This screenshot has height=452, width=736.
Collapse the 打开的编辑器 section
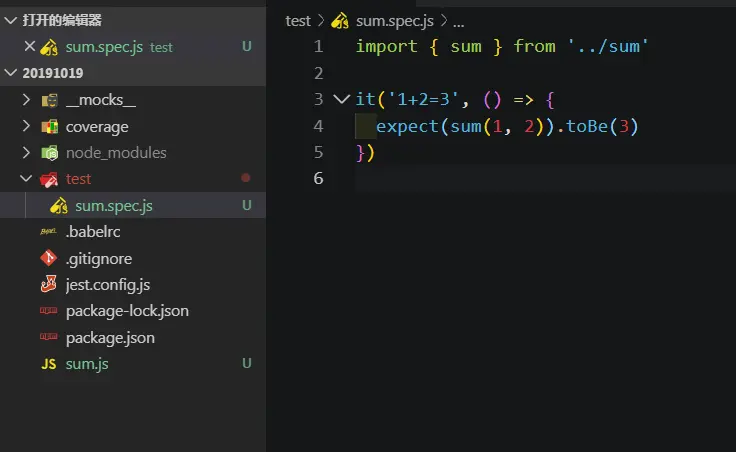tap(10, 20)
